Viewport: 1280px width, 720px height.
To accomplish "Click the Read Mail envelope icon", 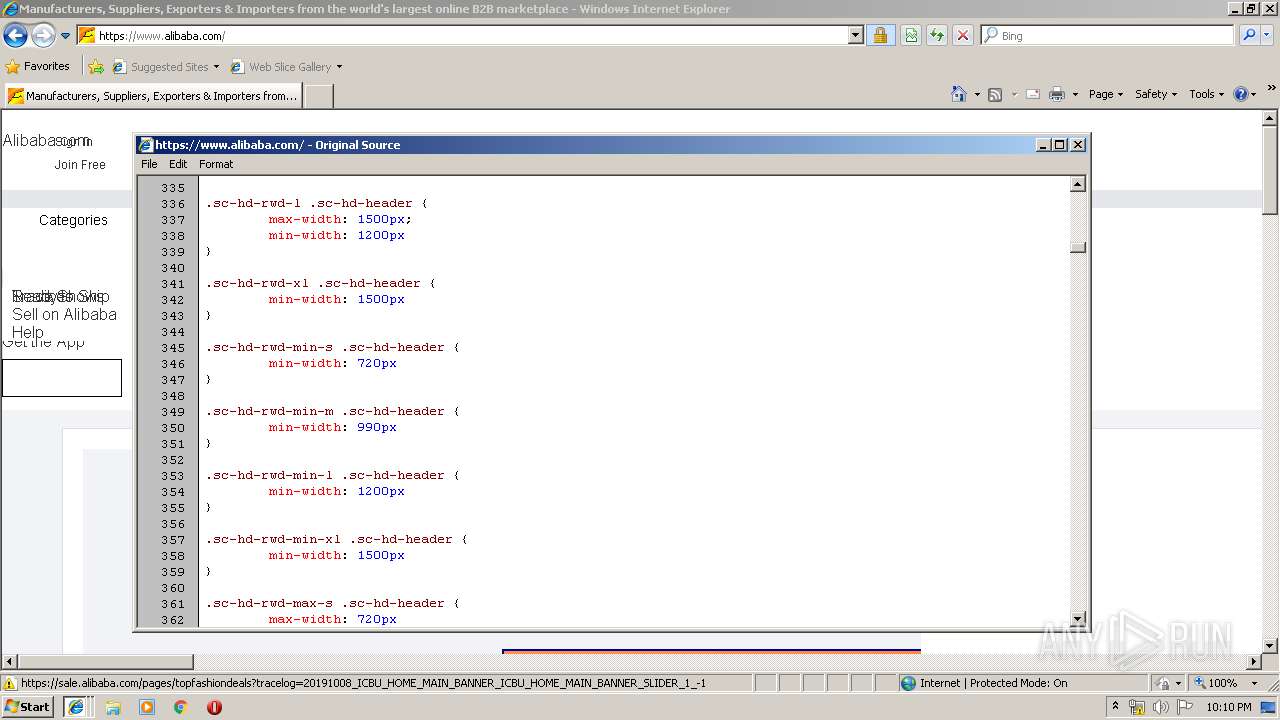I will (1033, 94).
